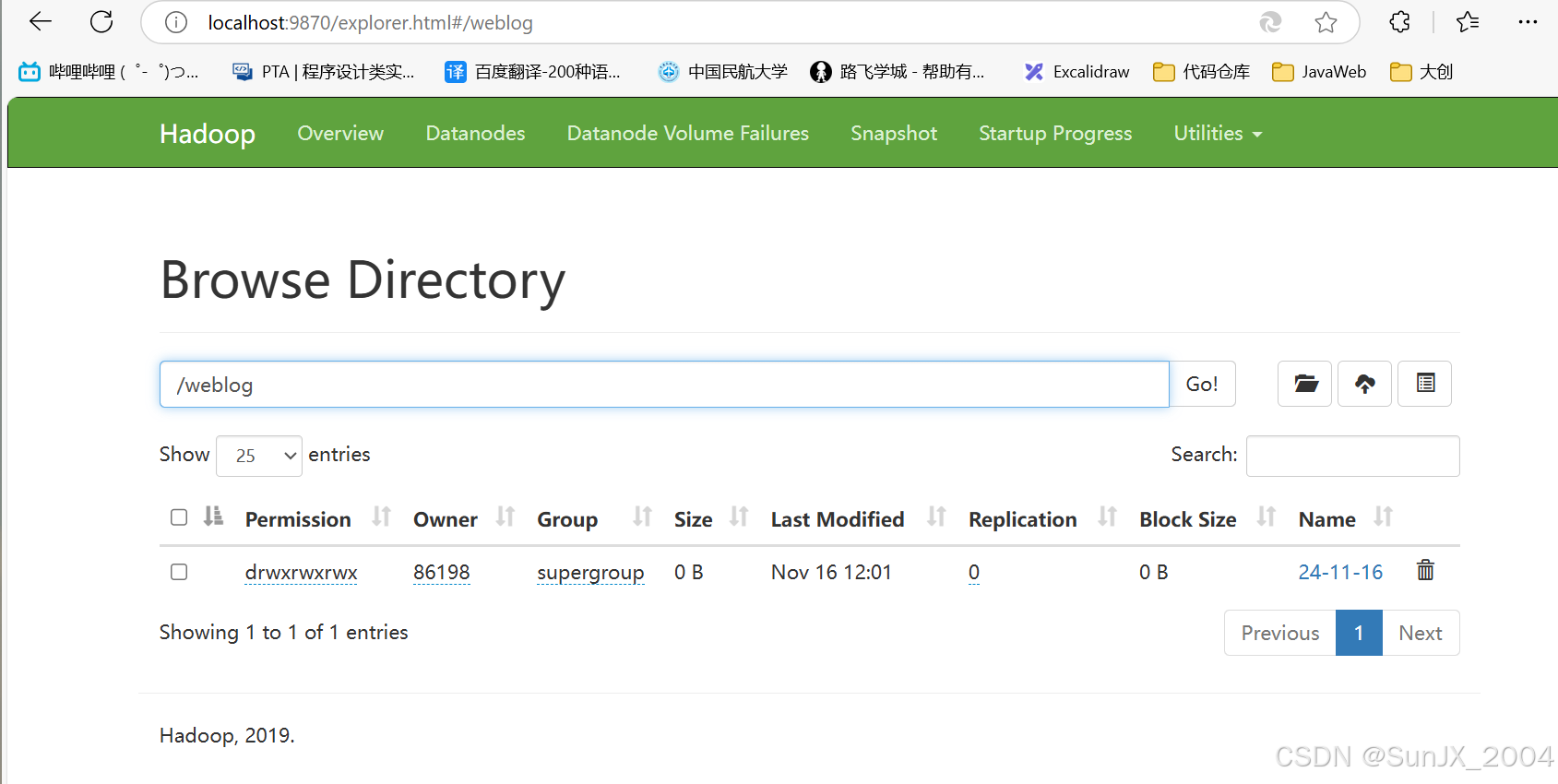Click the Go! button

(1202, 384)
